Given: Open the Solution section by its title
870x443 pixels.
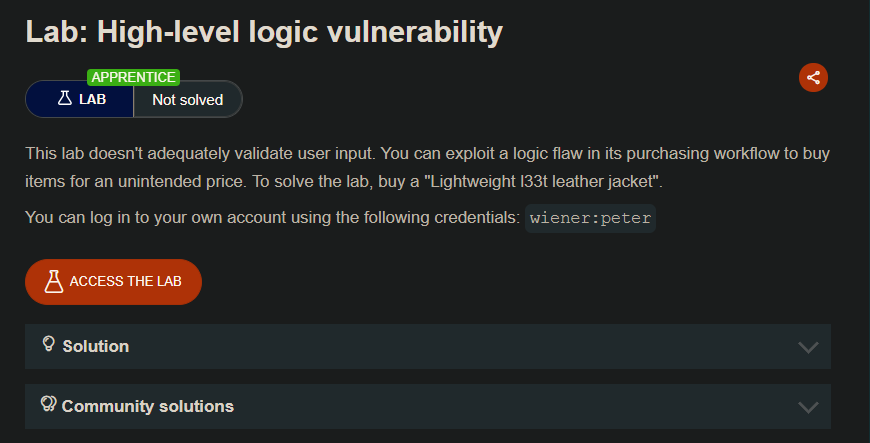Looking at the screenshot, I should point(96,346).
